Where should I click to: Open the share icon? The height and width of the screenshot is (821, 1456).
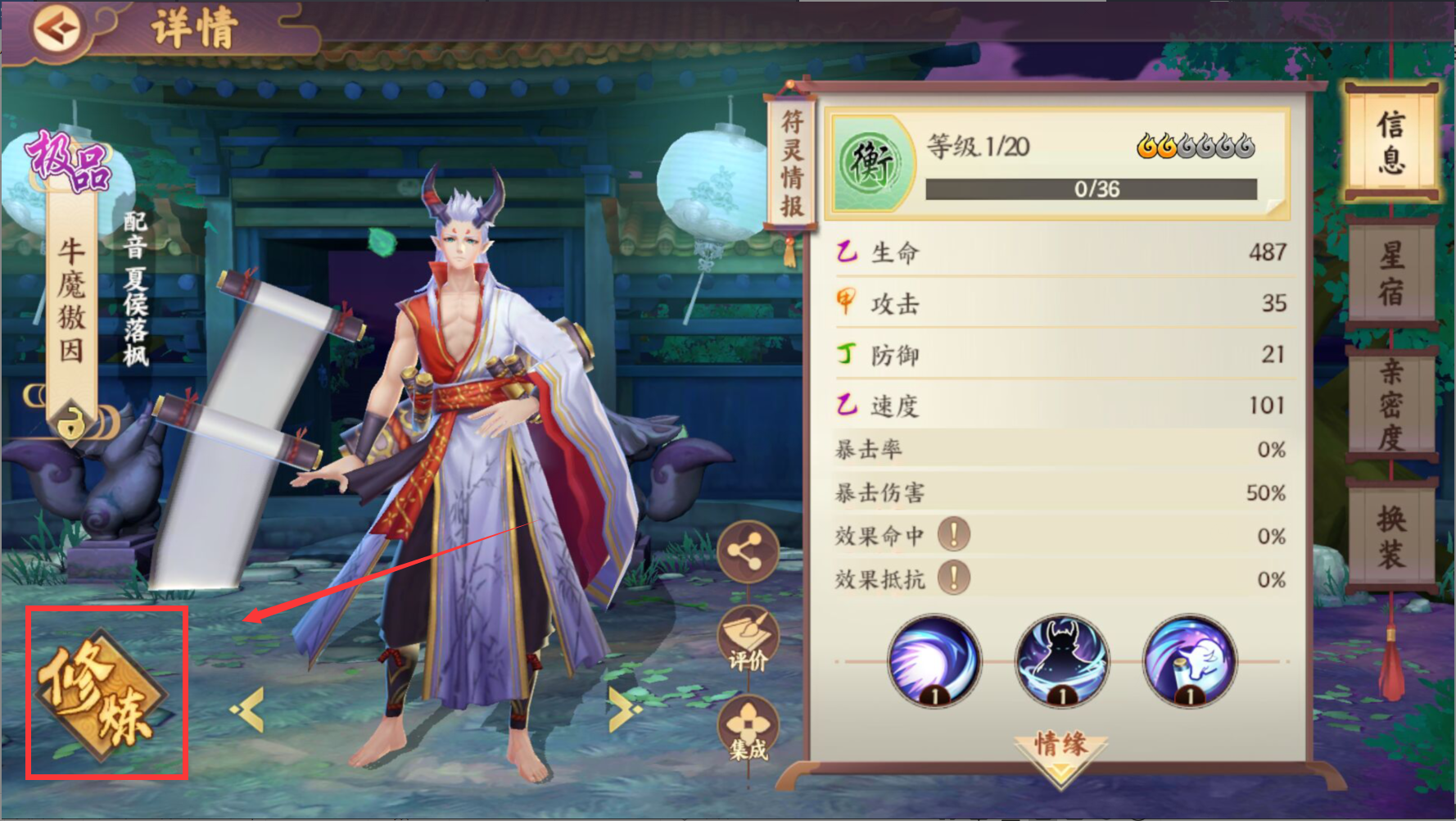click(747, 551)
